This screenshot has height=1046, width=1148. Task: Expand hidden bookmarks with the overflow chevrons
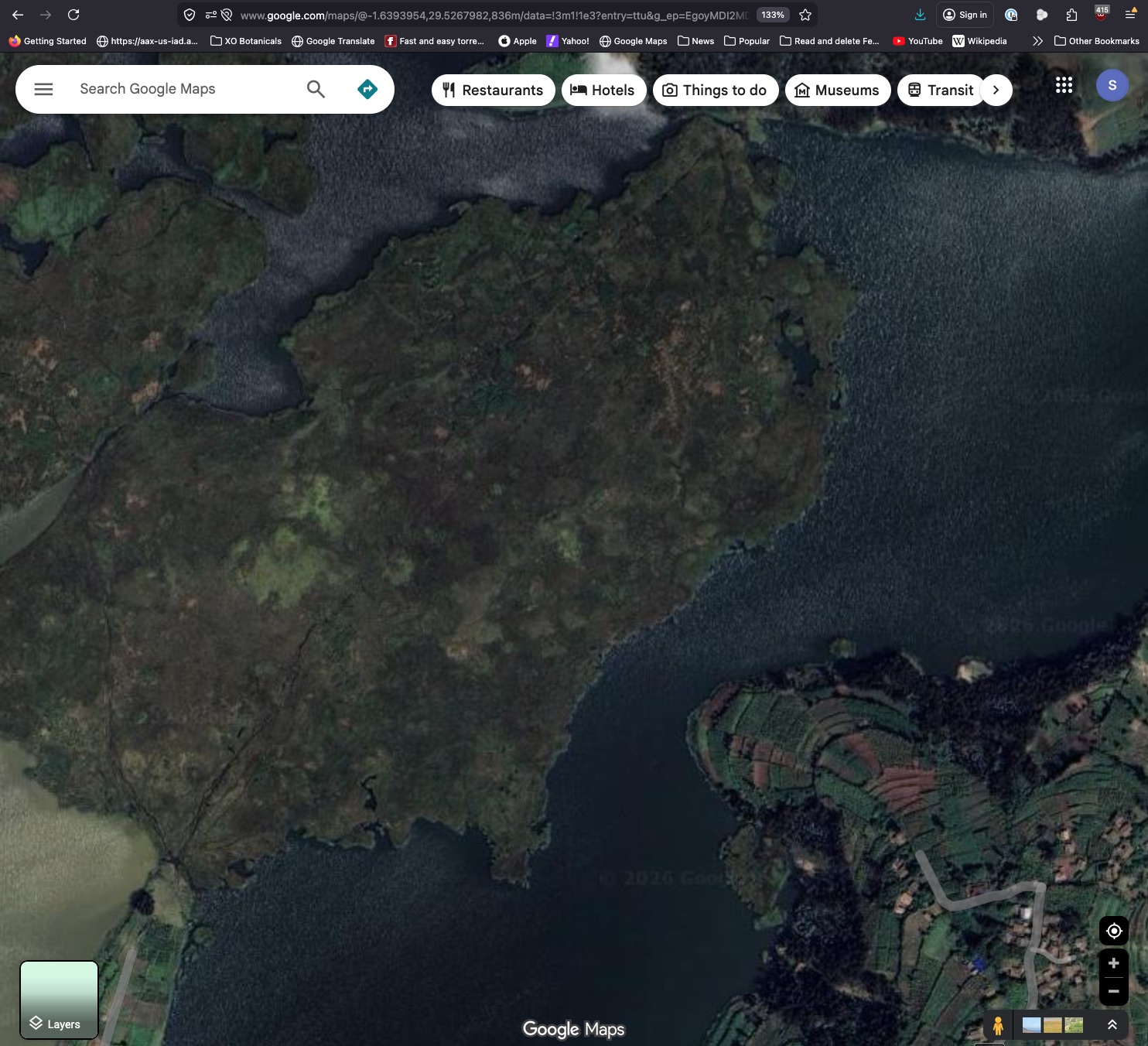coord(1037,41)
